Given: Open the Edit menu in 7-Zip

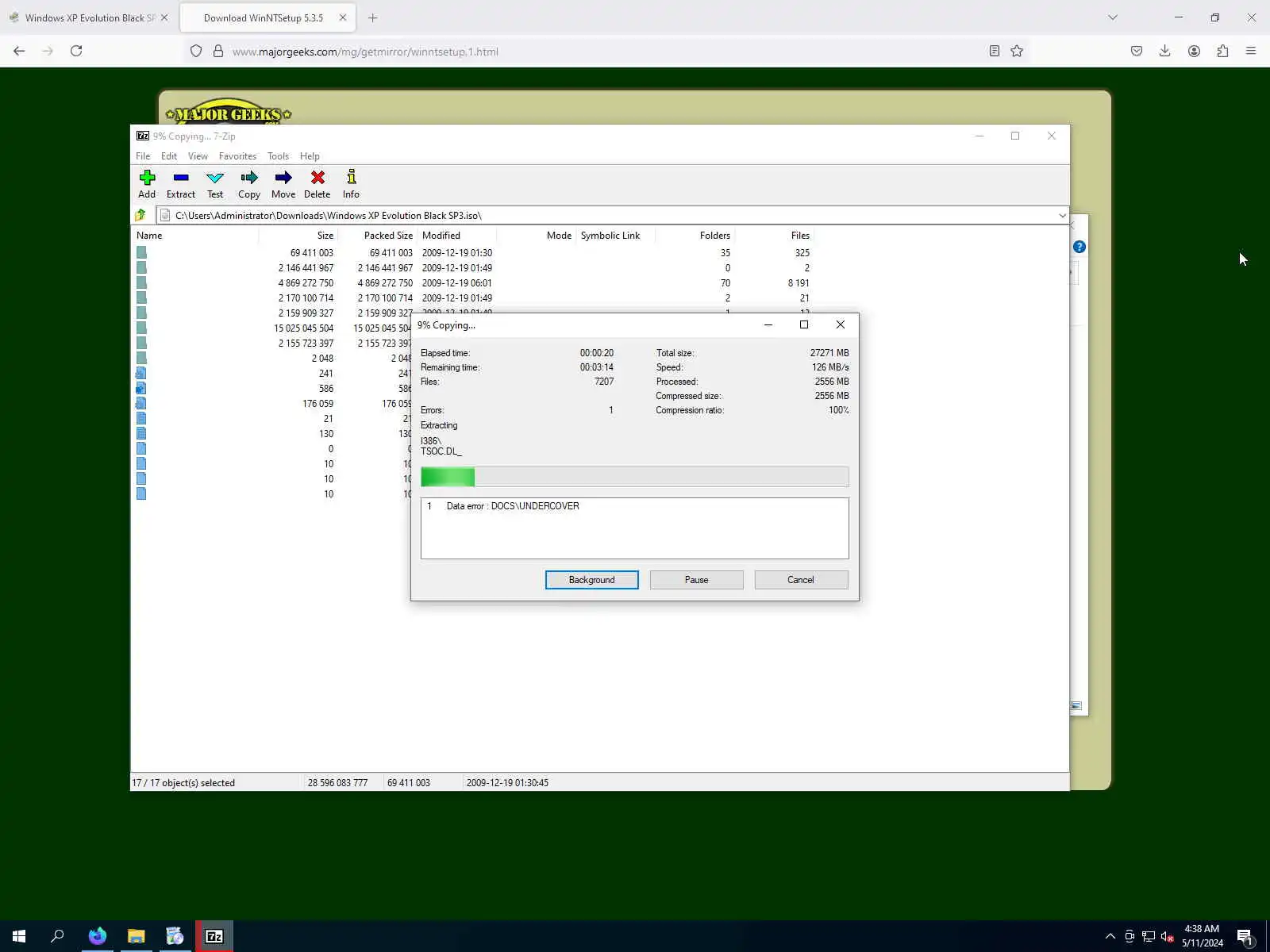Looking at the screenshot, I should (169, 156).
